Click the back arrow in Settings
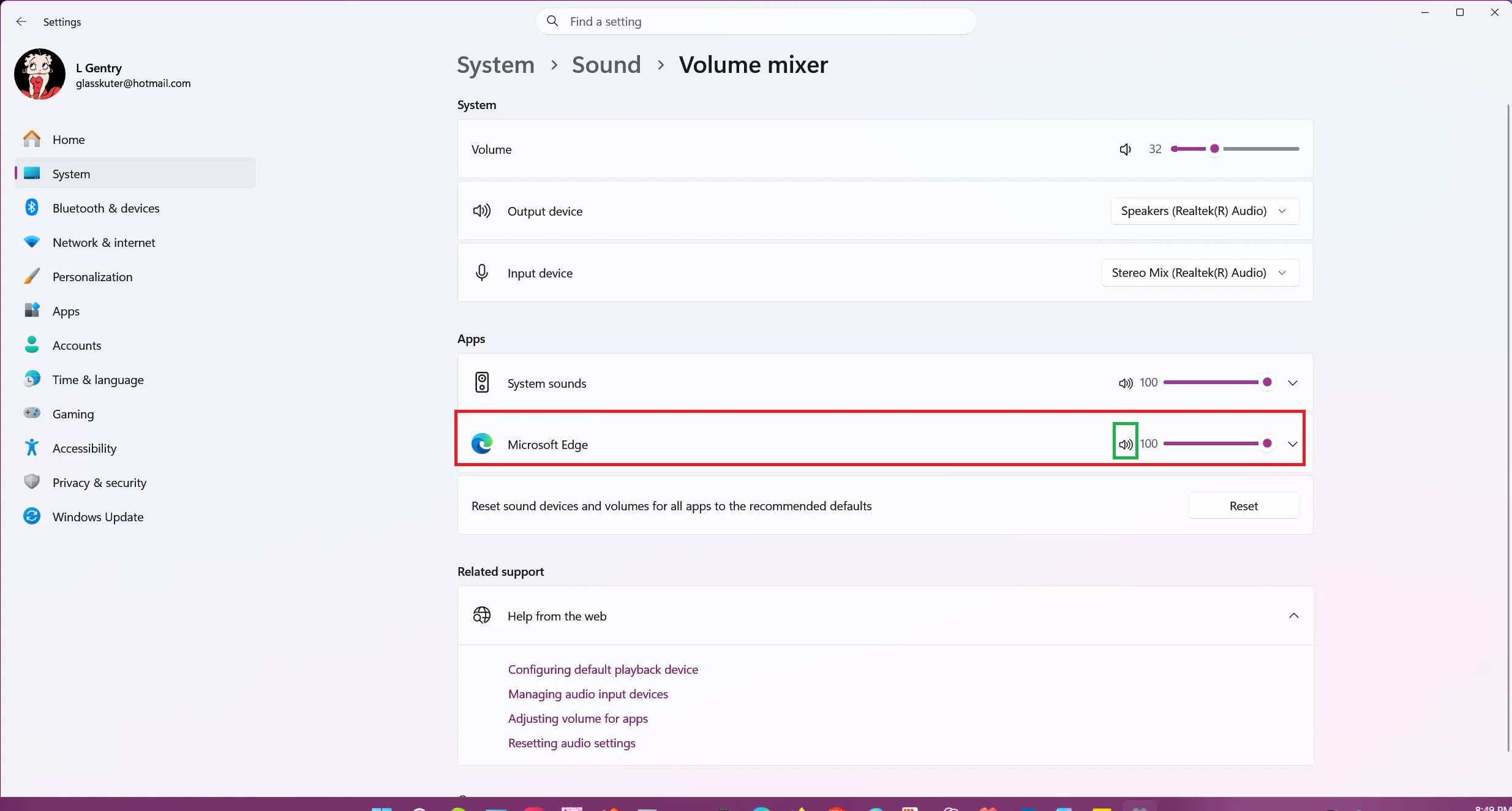 (21, 21)
